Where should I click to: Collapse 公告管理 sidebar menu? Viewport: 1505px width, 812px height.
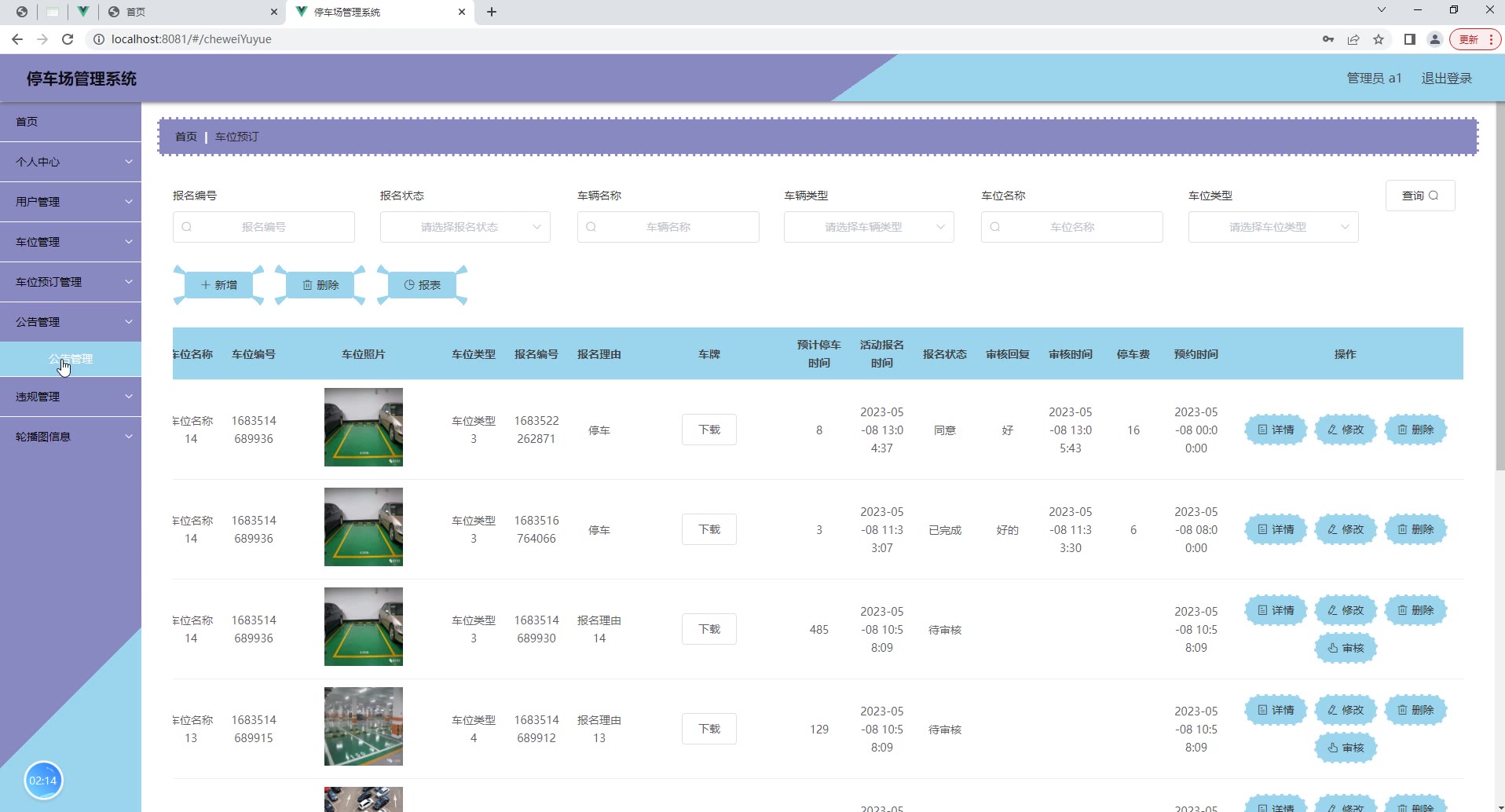pyautogui.click(x=71, y=322)
